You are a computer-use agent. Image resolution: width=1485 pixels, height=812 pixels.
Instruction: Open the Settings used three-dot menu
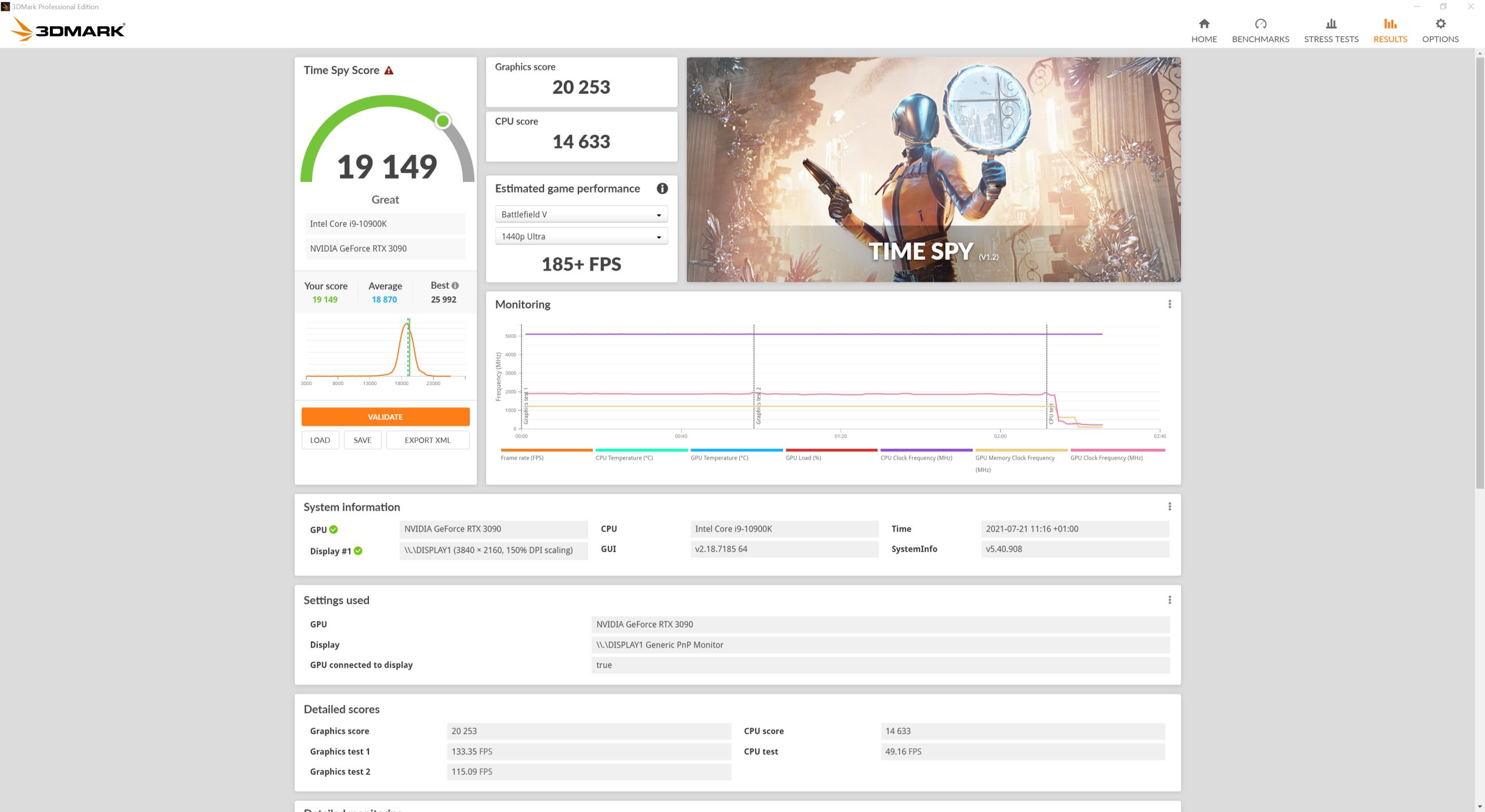coord(1169,600)
